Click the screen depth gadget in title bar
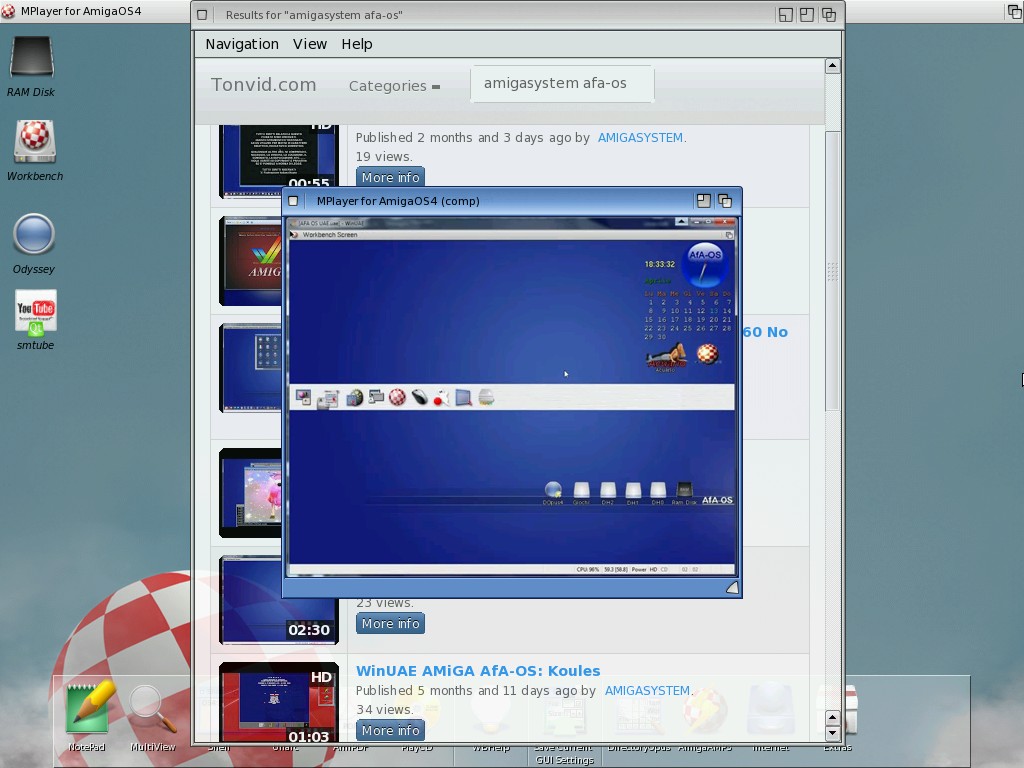 click(1014, 11)
